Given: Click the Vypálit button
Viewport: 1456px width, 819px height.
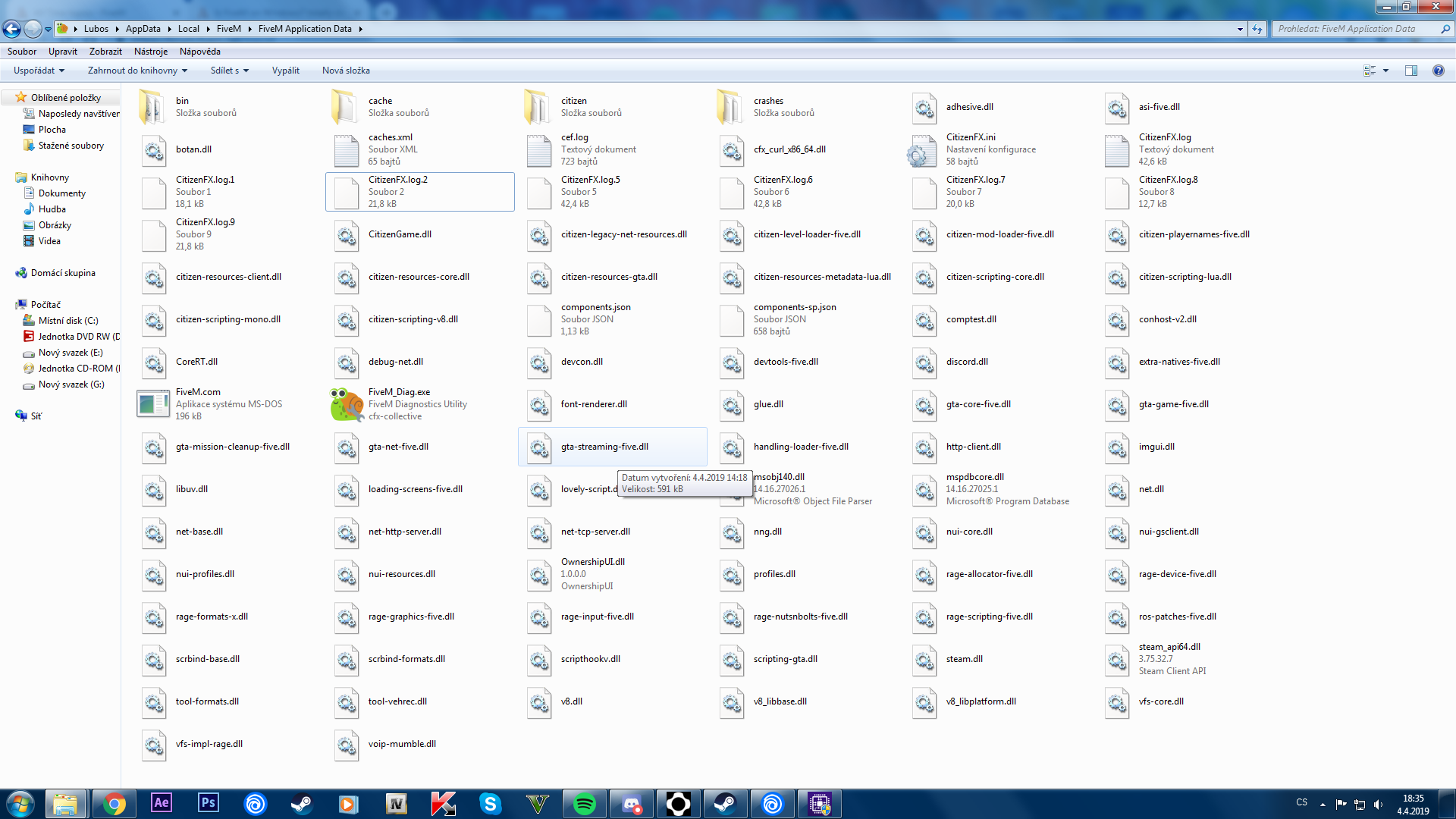Looking at the screenshot, I should (x=285, y=71).
